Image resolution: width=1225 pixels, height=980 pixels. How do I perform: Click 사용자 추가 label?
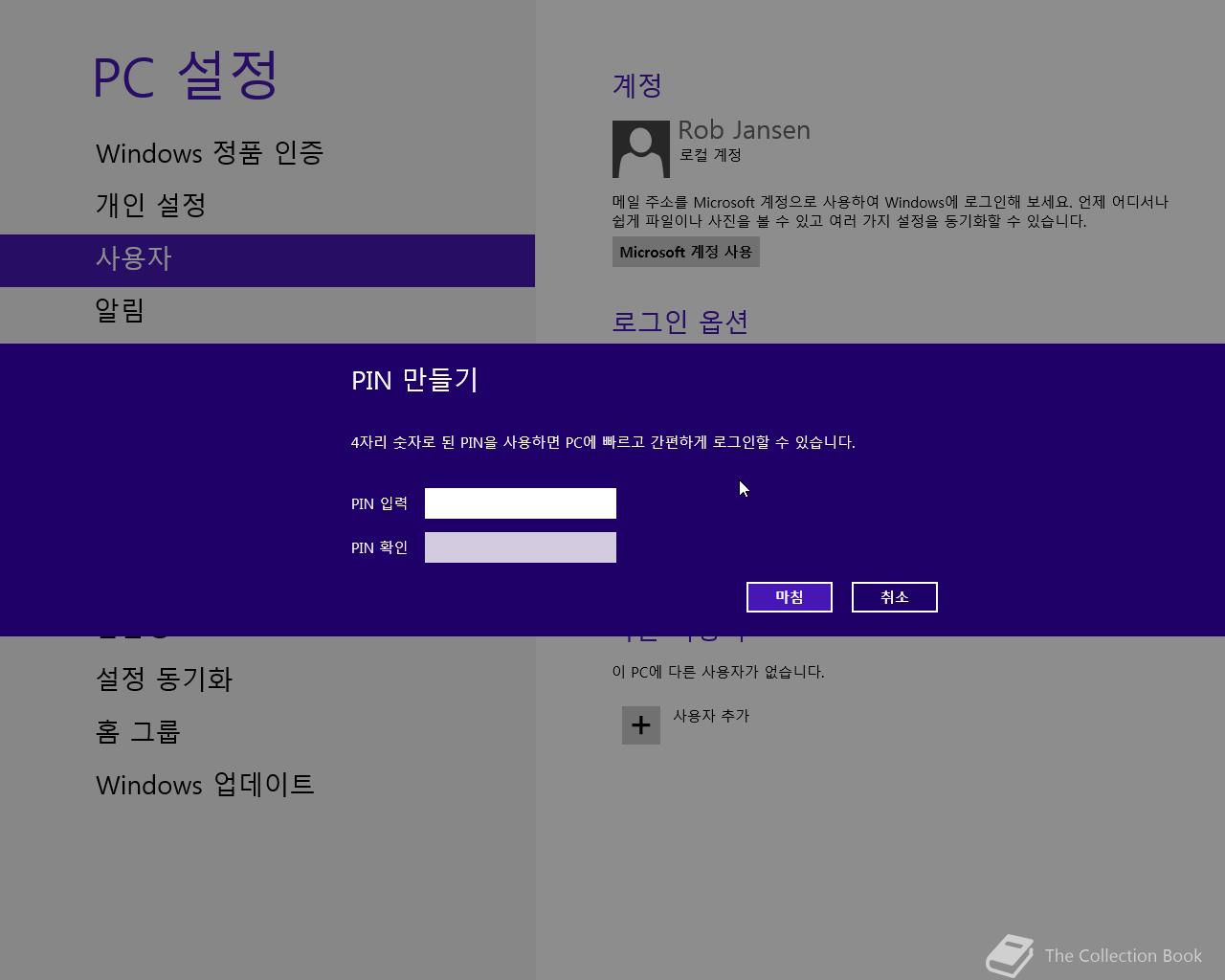[711, 716]
